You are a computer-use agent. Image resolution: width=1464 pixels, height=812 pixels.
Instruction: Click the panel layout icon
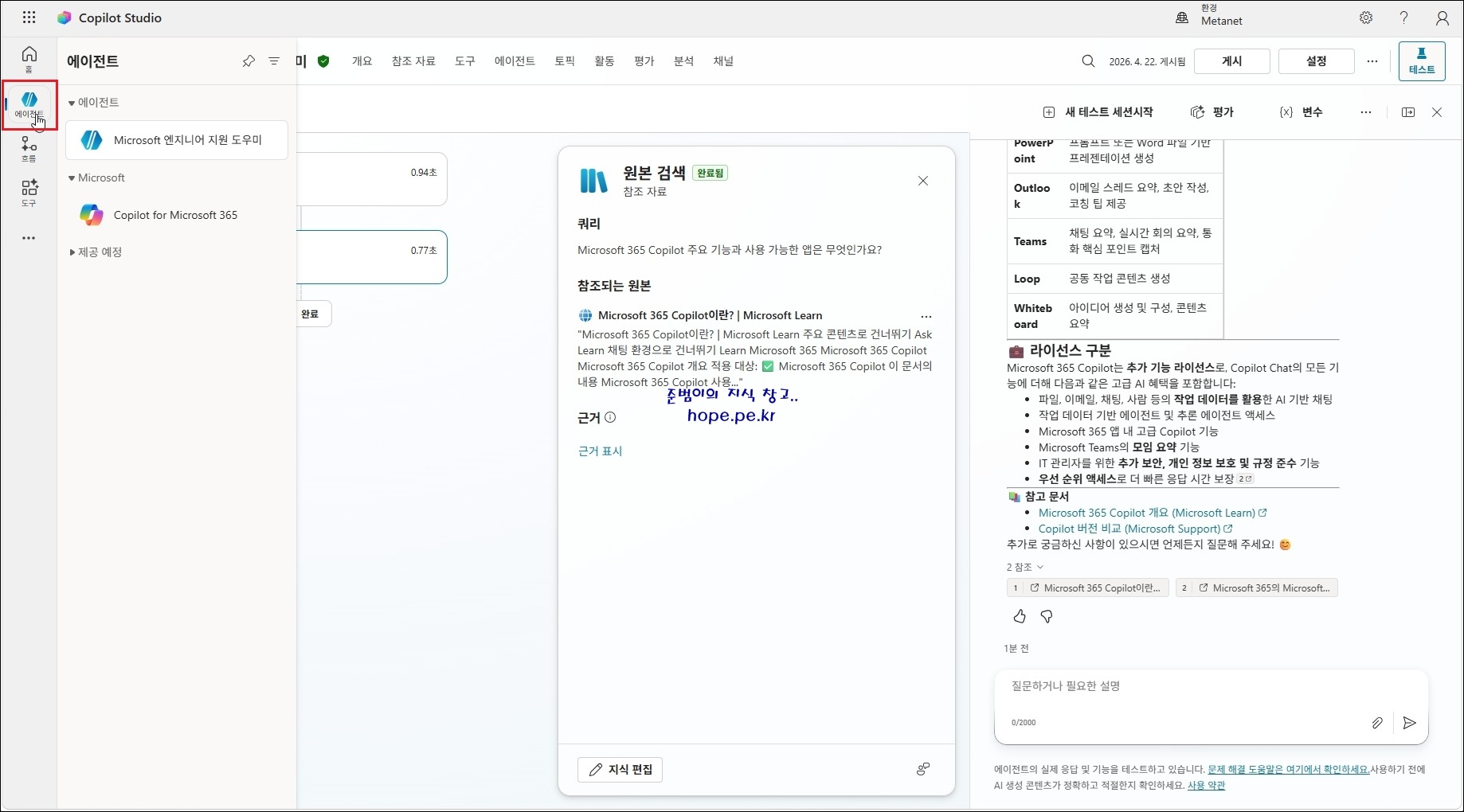[x=1408, y=112]
